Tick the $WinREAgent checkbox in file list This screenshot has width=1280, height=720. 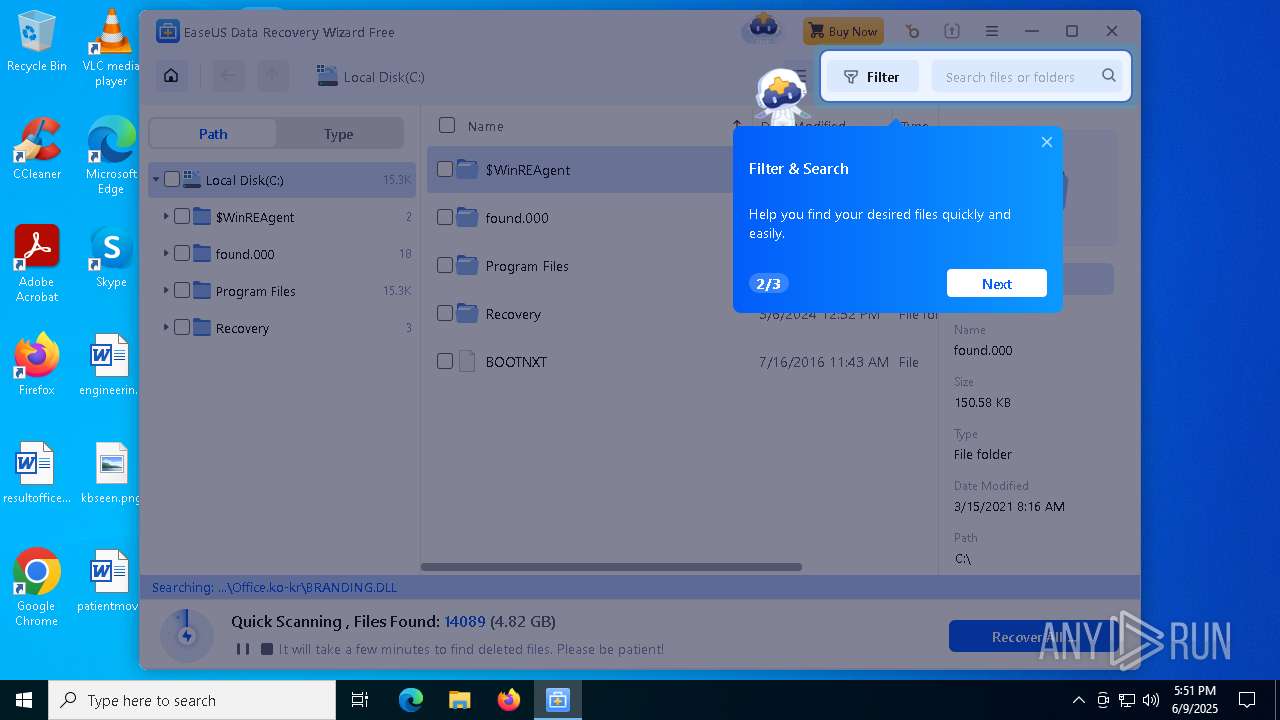click(x=445, y=169)
